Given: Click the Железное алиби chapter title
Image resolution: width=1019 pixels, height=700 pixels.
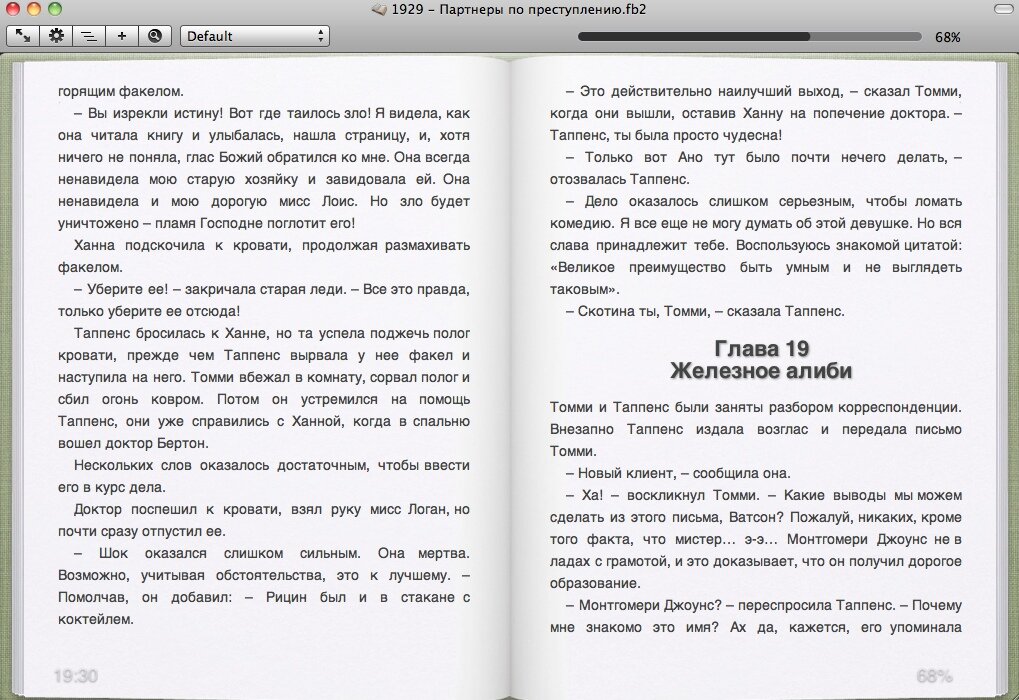Looking at the screenshot, I should (x=761, y=371).
